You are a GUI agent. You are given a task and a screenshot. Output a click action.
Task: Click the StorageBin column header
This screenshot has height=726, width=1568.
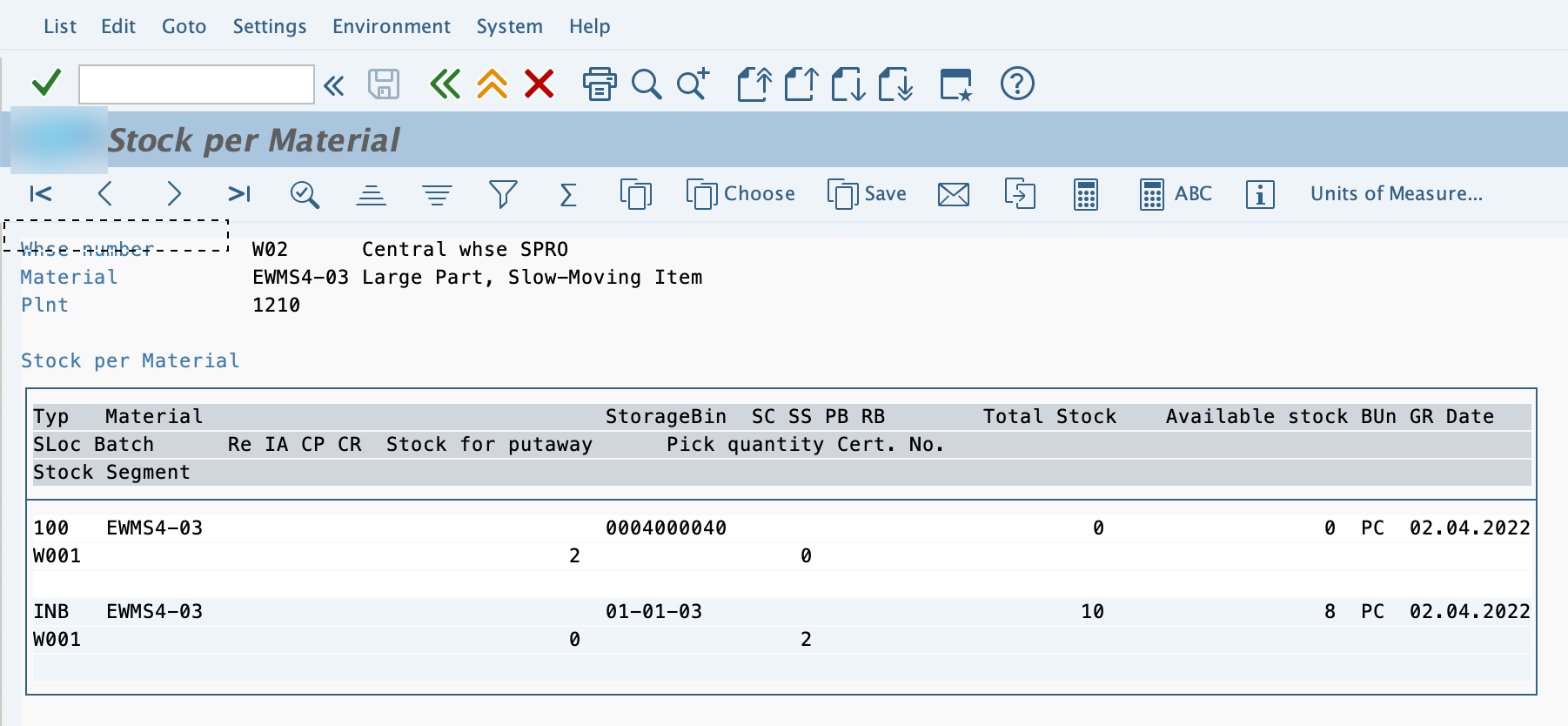coord(666,416)
